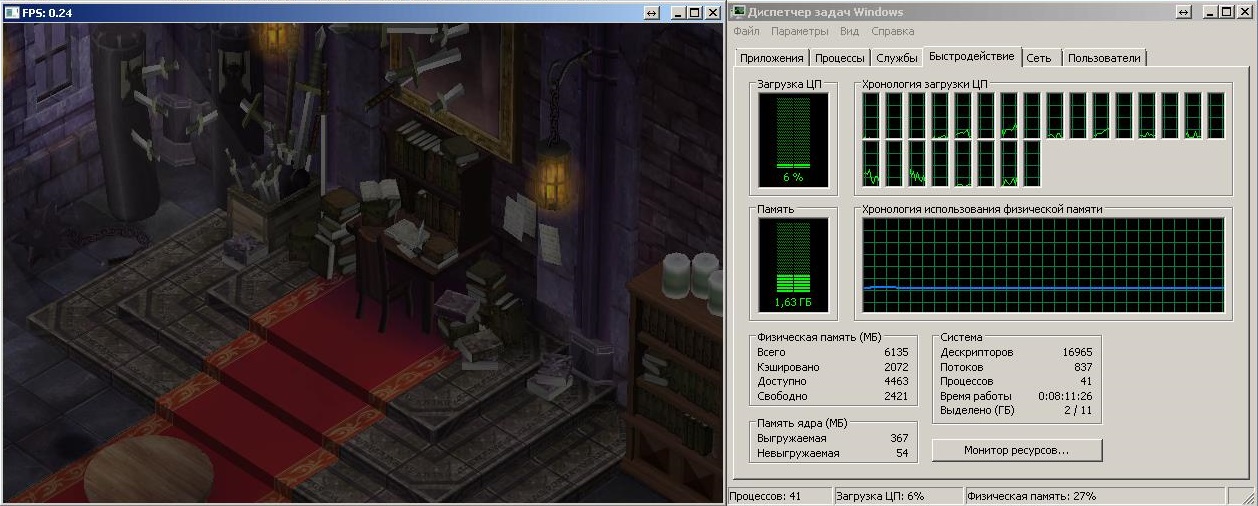The image size is (1258, 506).
Task: Click status bar Загрузка ЦП: 6% entry
Action: tap(897, 496)
